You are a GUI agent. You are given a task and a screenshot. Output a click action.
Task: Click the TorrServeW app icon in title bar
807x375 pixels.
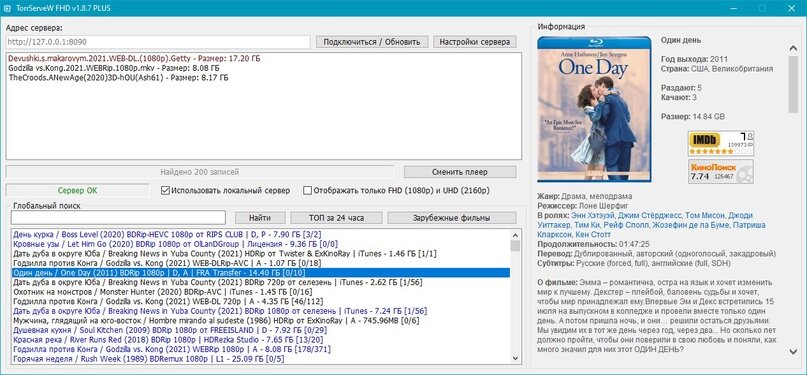(x=7, y=7)
